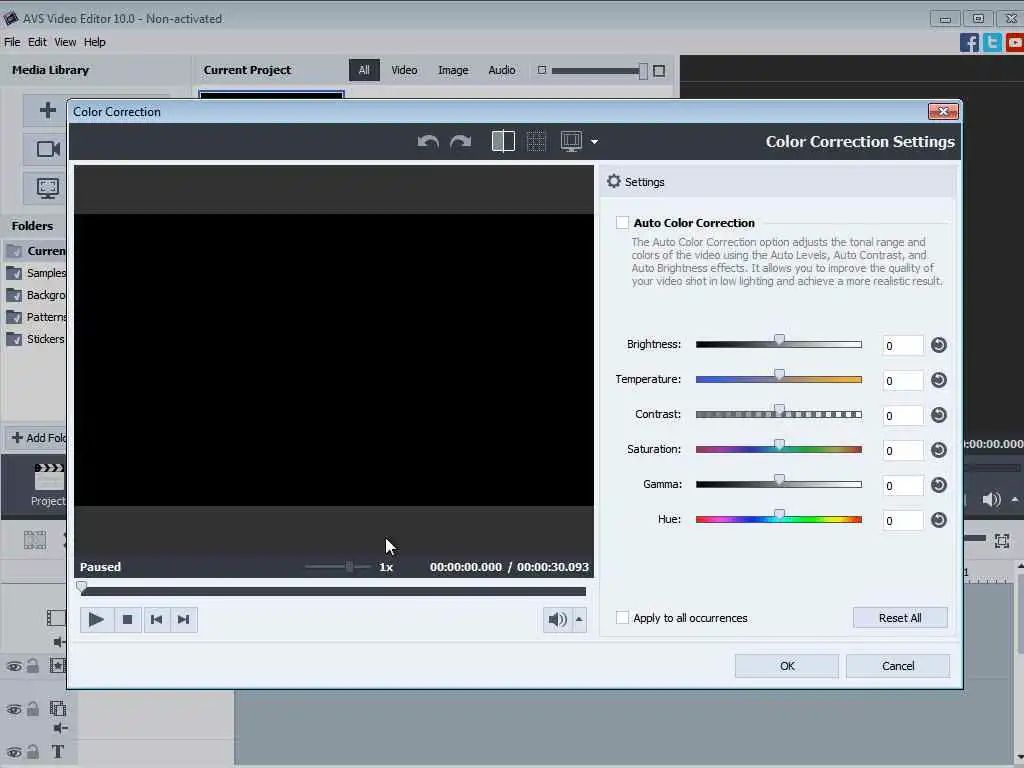The height and width of the screenshot is (768, 1024).
Task: Open the File menu
Action: pyautogui.click(x=12, y=42)
